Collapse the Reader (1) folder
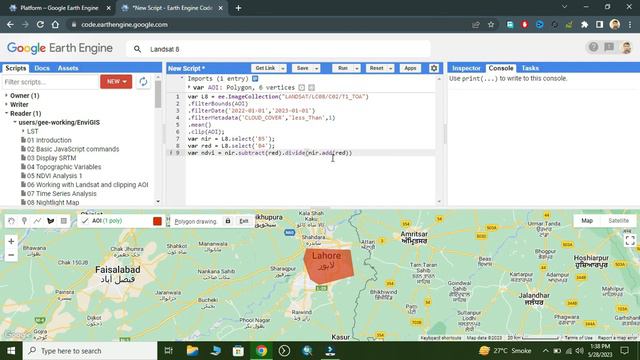 point(6,113)
